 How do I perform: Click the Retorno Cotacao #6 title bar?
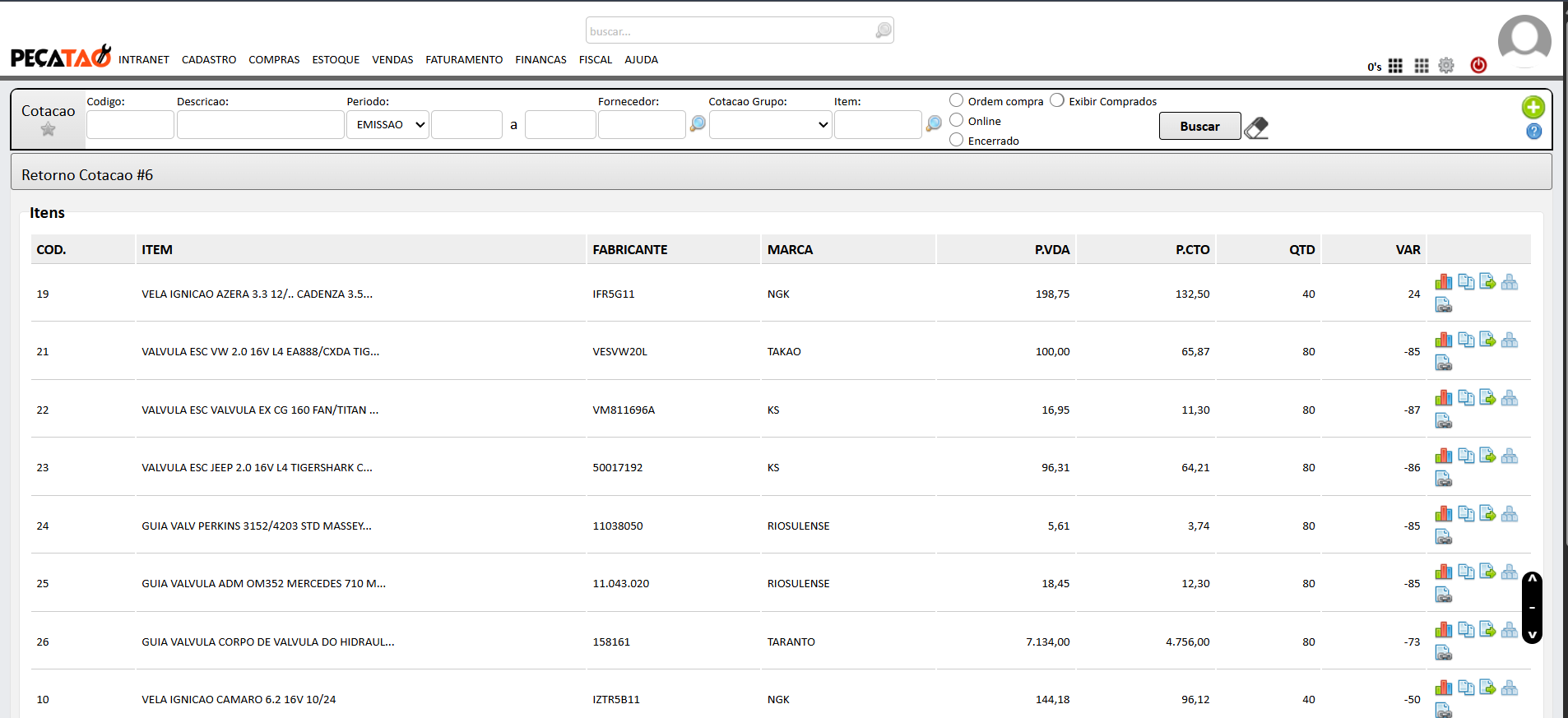781,171
